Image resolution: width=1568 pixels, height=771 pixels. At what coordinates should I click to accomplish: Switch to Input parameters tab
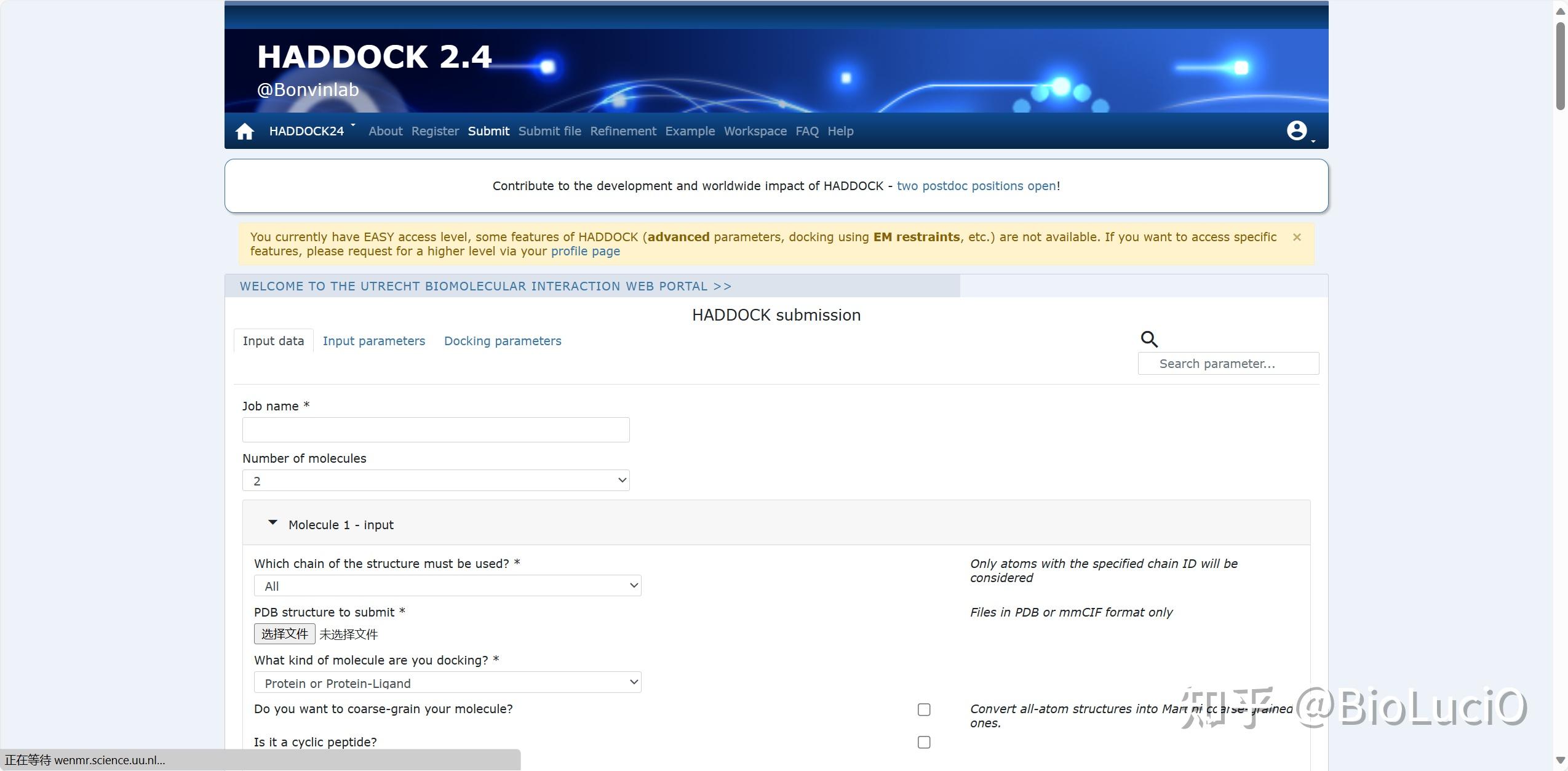click(x=373, y=341)
